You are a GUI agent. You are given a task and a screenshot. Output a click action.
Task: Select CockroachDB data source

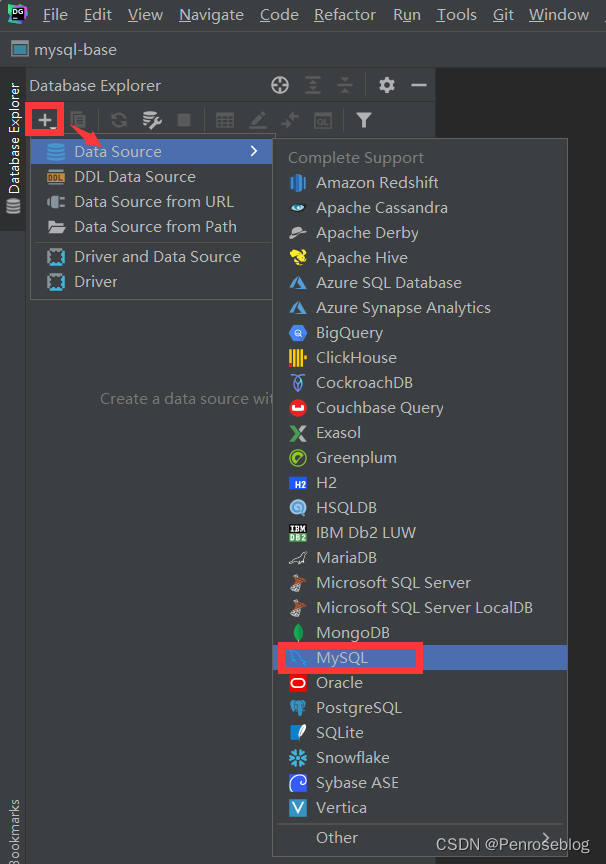[420, 382]
